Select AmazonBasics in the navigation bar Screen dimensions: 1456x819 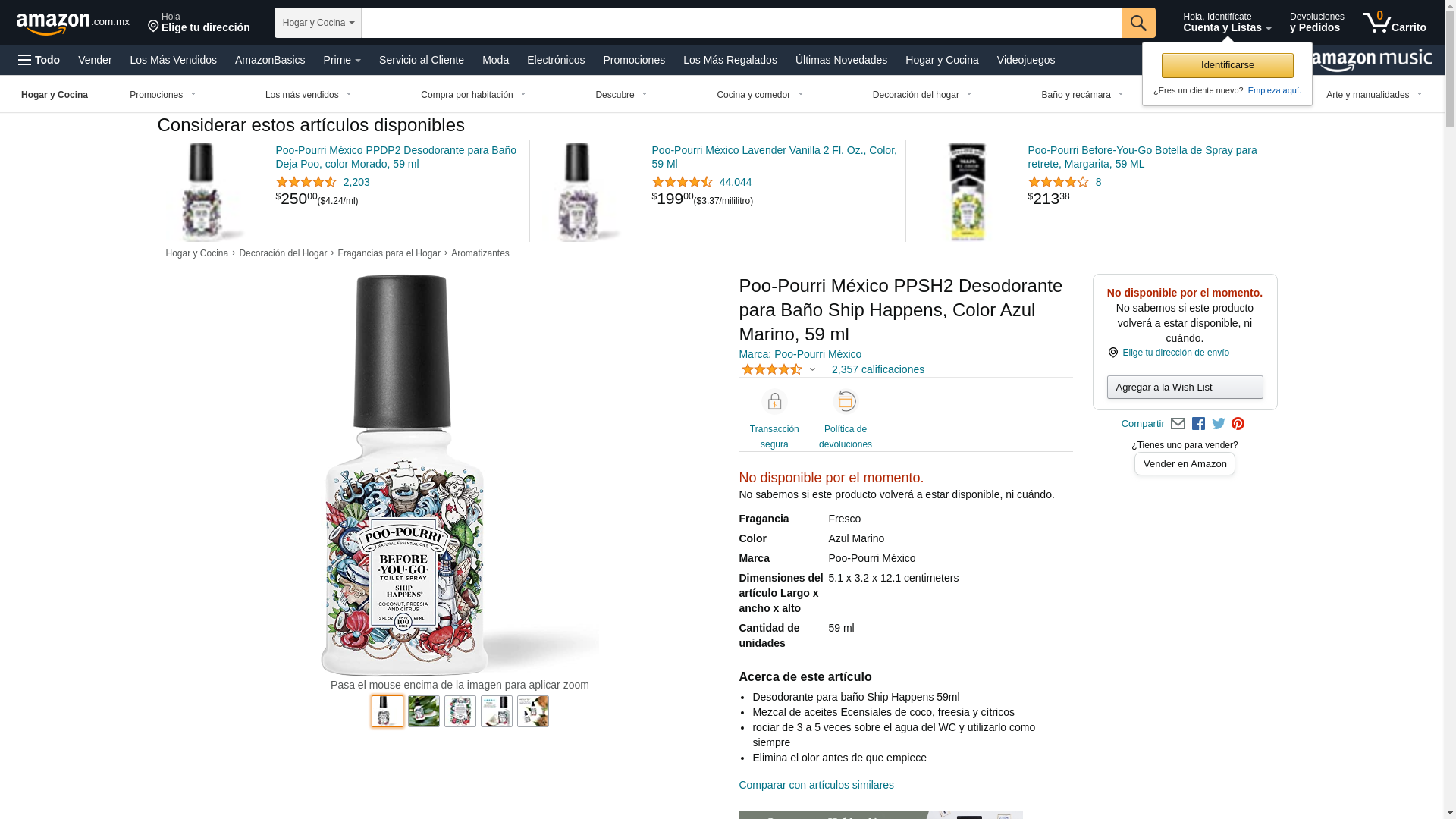click(x=270, y=60)
